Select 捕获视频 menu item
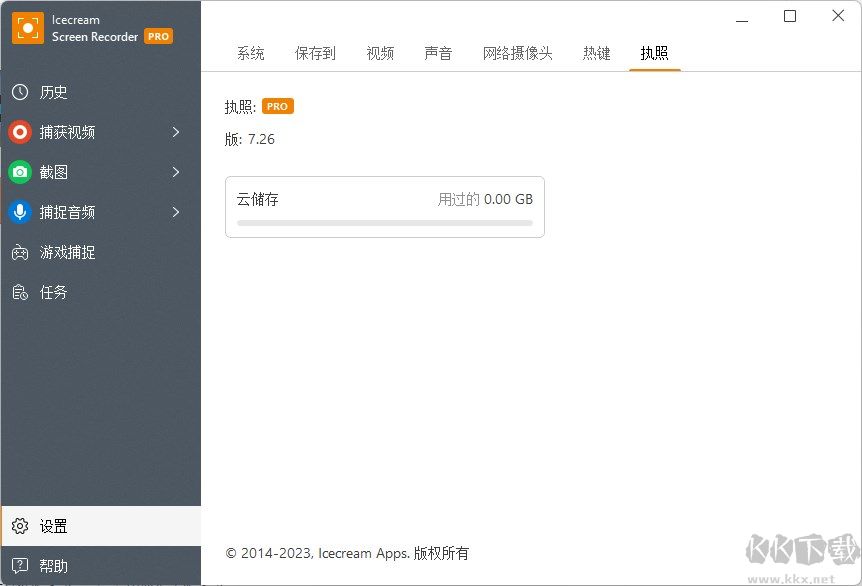The width and height of the screenshot is (862, 586). click(x=101, y=132)
